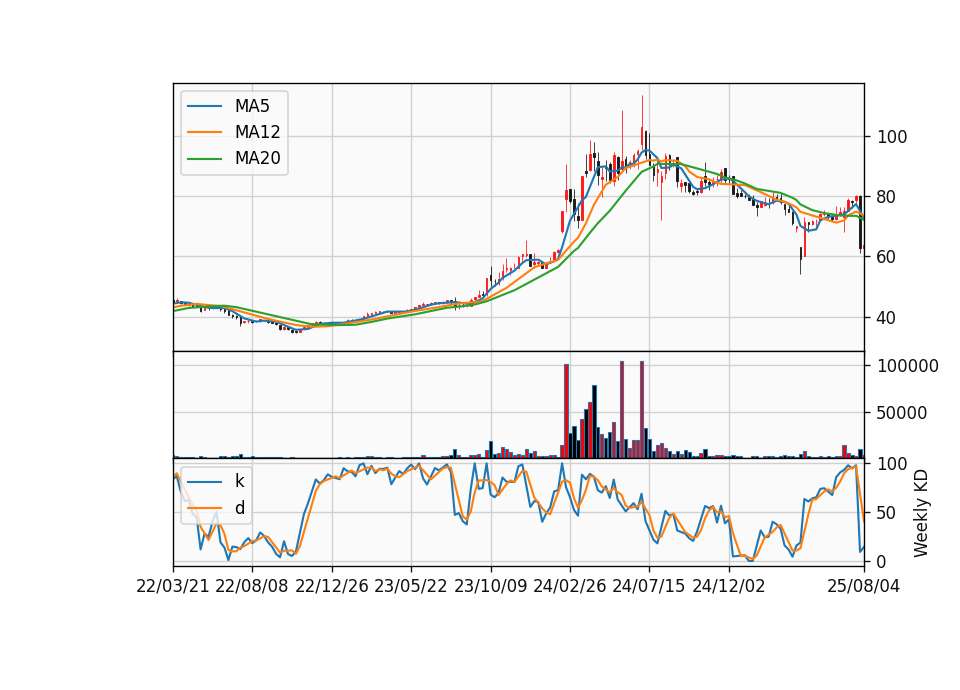Click the 22/08/08 date tick label

coord(252,586)
